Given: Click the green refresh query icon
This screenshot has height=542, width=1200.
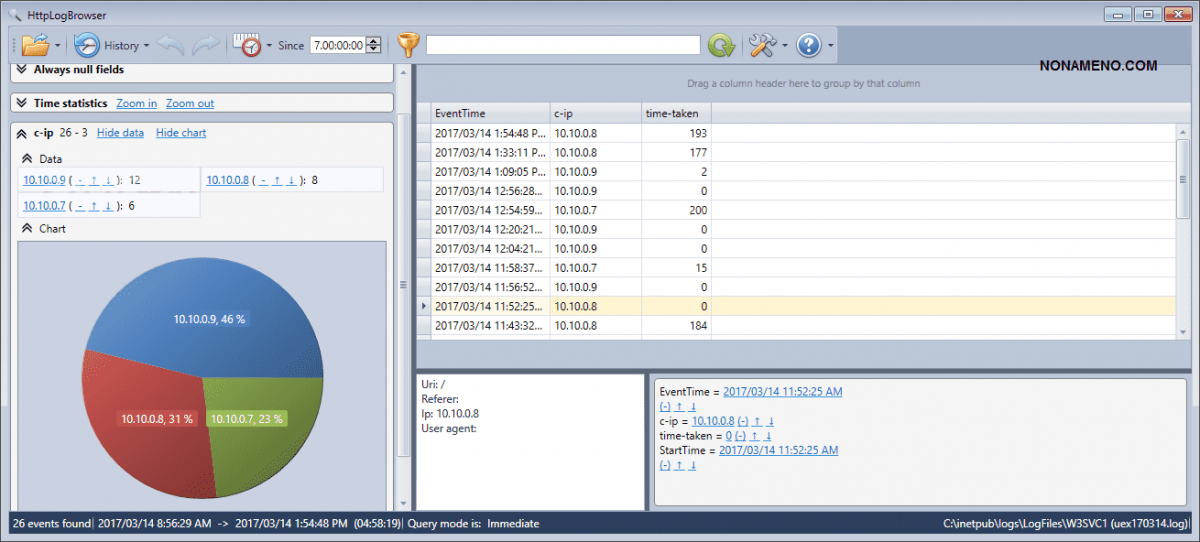Looking at the screenshot, I should tap(720, 45).
